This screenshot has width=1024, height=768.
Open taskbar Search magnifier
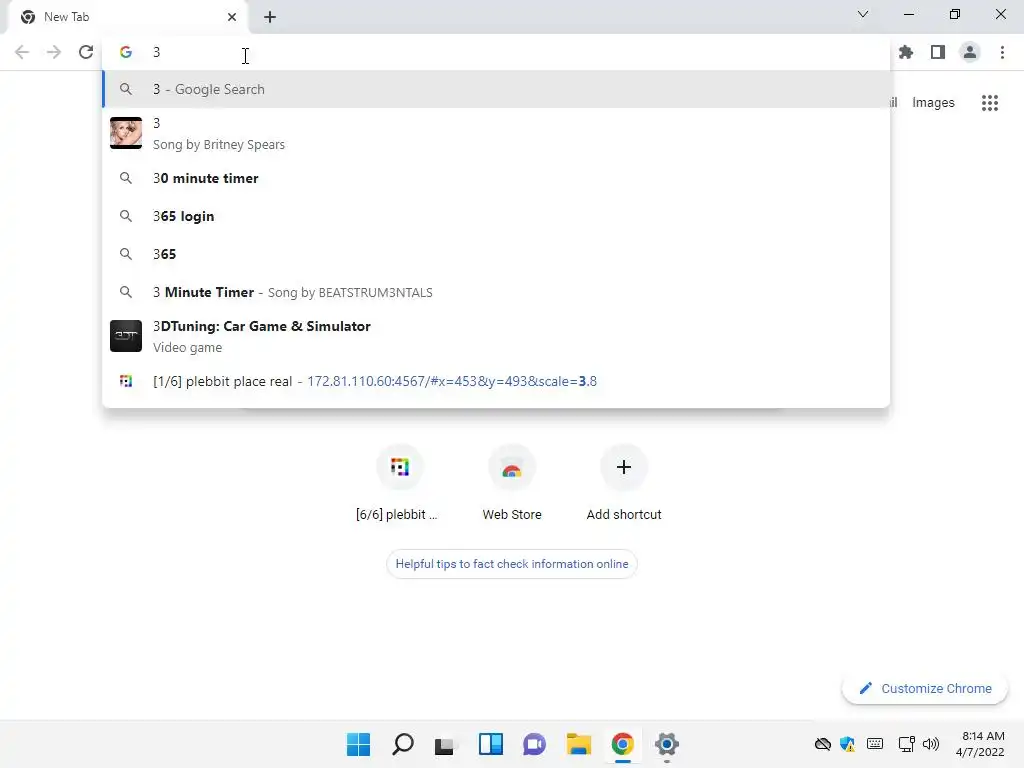[x=403, y=744]
